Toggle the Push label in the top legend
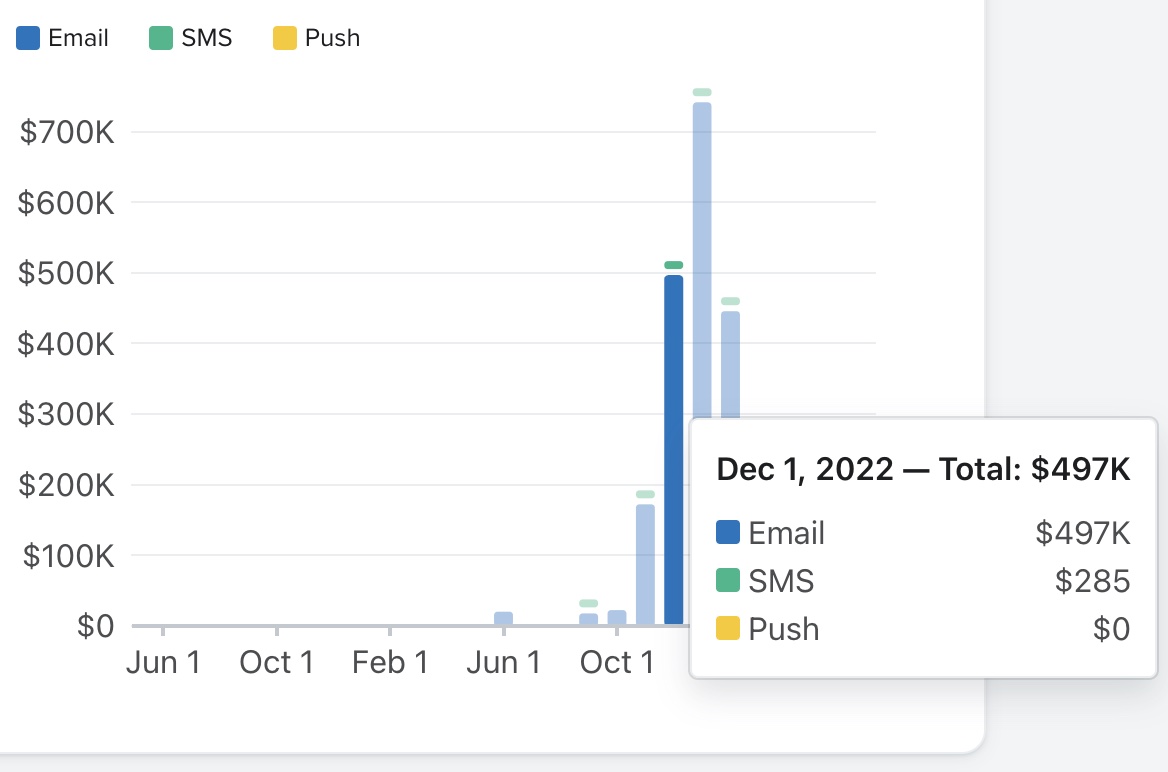The image size is (1168, 772). (332, 39)
